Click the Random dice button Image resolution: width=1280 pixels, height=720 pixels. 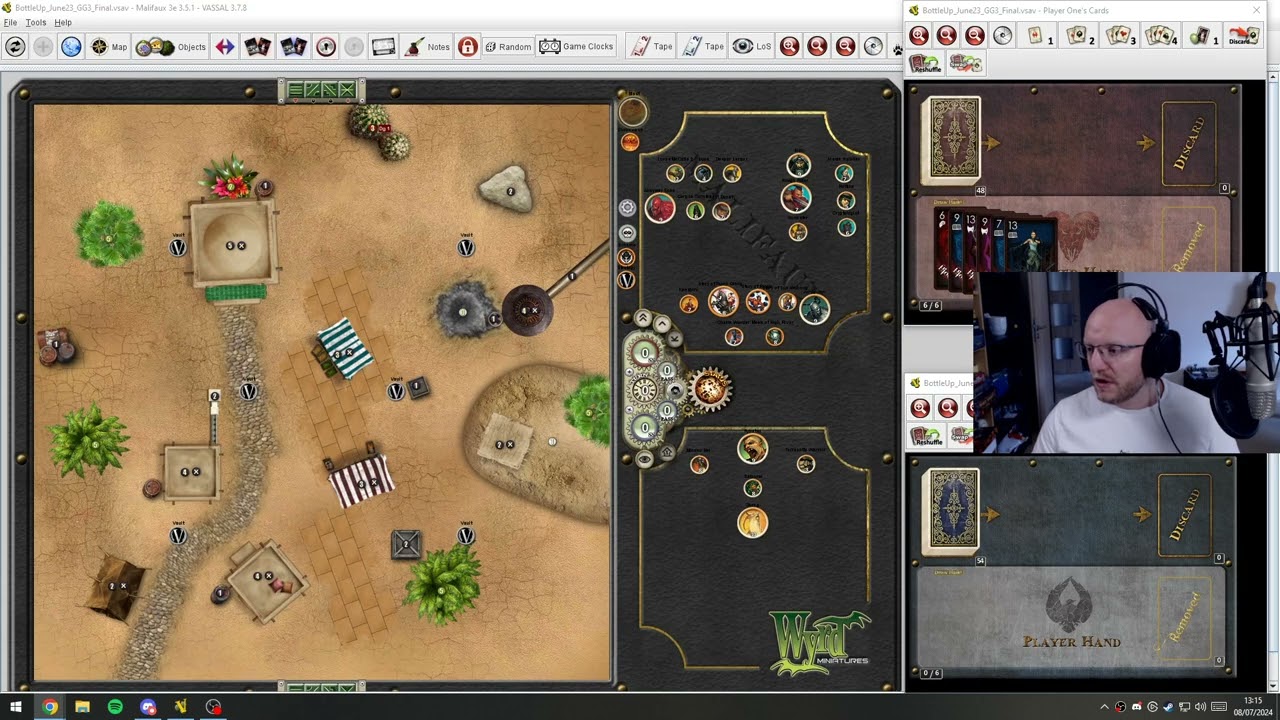coord(507,46)
